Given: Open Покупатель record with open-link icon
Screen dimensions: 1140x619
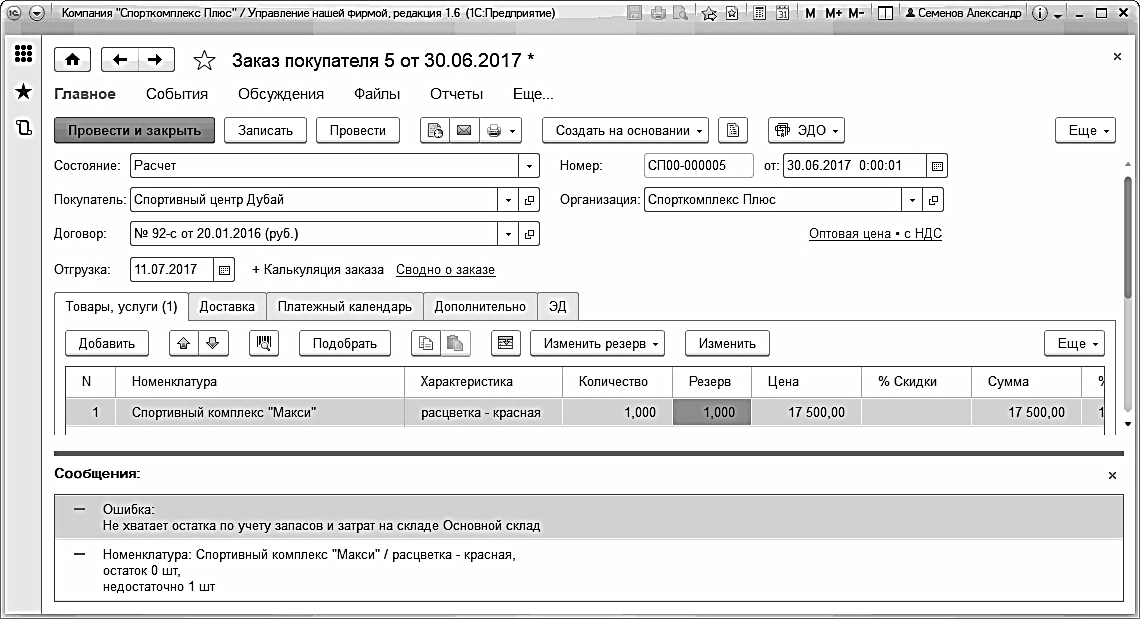Looking at the screenshot, I should (529, 200).
